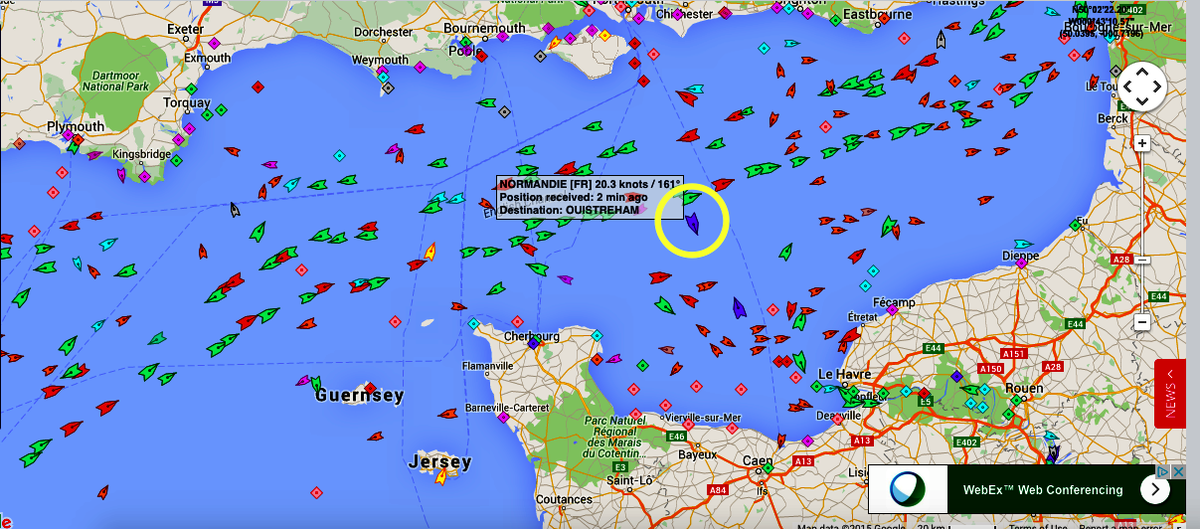This screenshot has height=529, width=1200.
Task: Click the Guernsey island label
Action: click(359, 396)
